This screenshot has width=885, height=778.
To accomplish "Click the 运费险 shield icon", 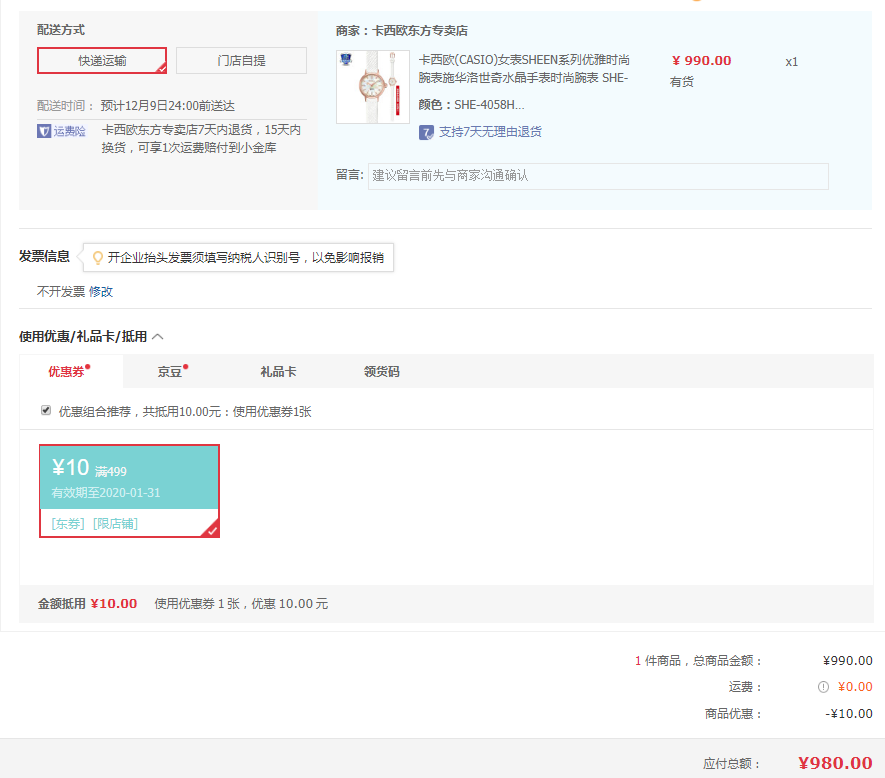I will [44, 131].
